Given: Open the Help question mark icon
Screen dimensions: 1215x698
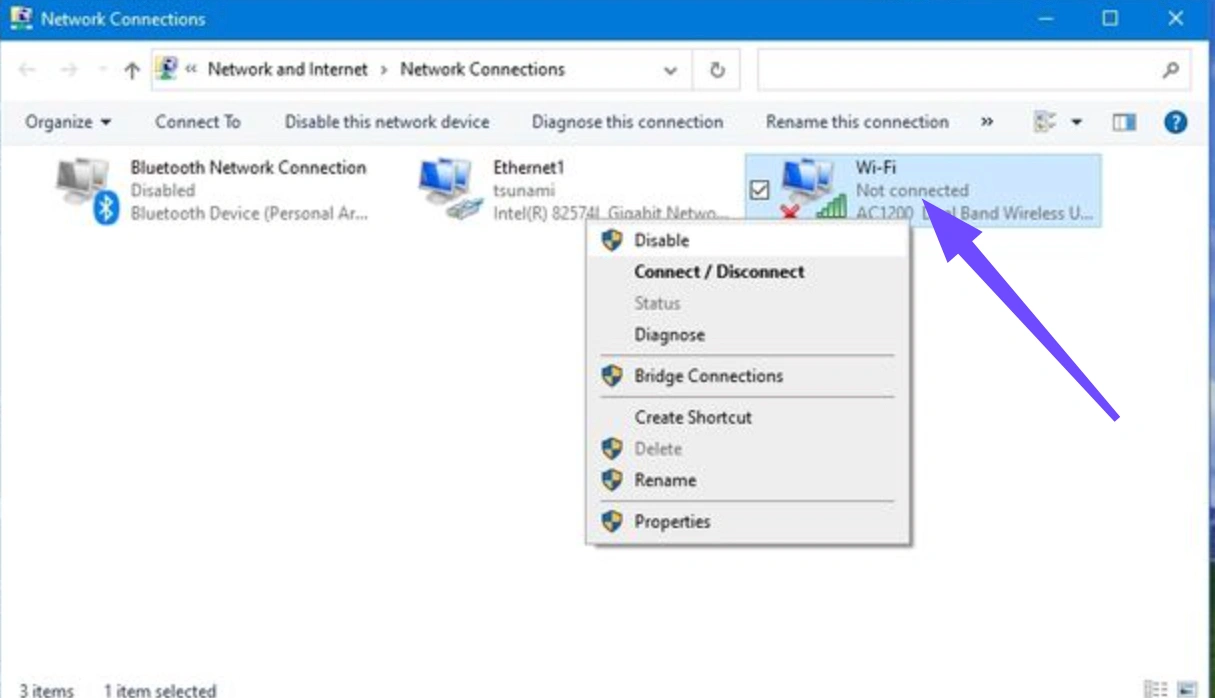Looking at the screenshot, I should (x=1176, y=122).
